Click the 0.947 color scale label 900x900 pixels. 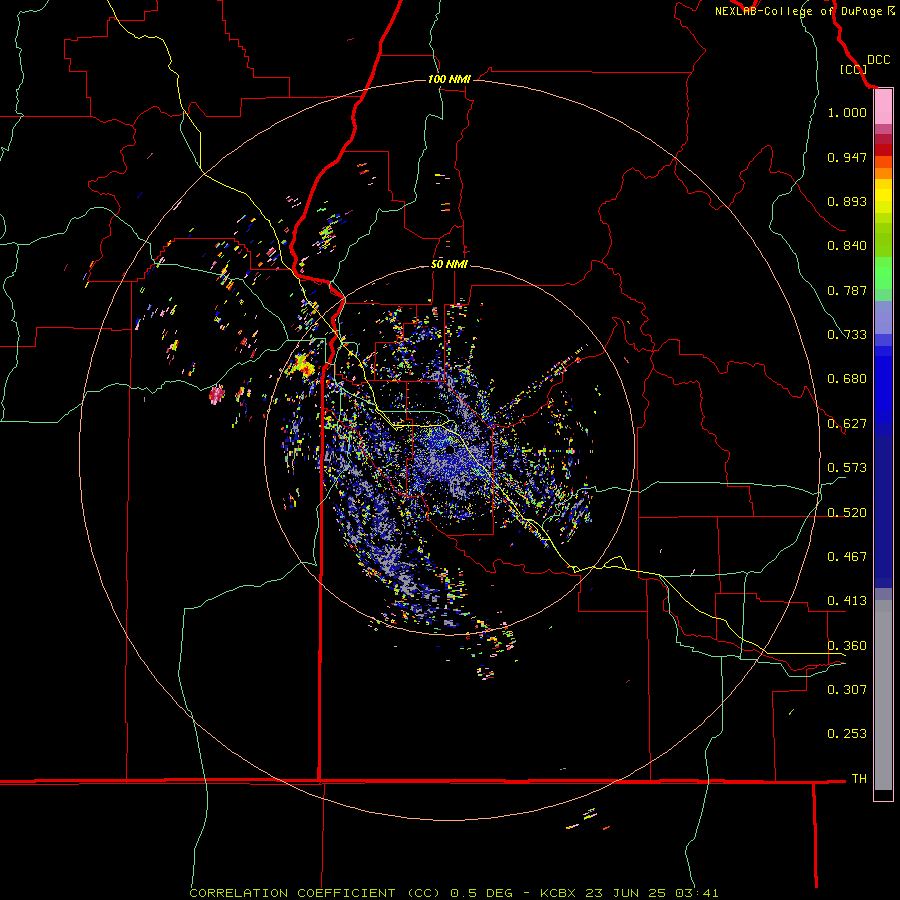click(847, 157)
